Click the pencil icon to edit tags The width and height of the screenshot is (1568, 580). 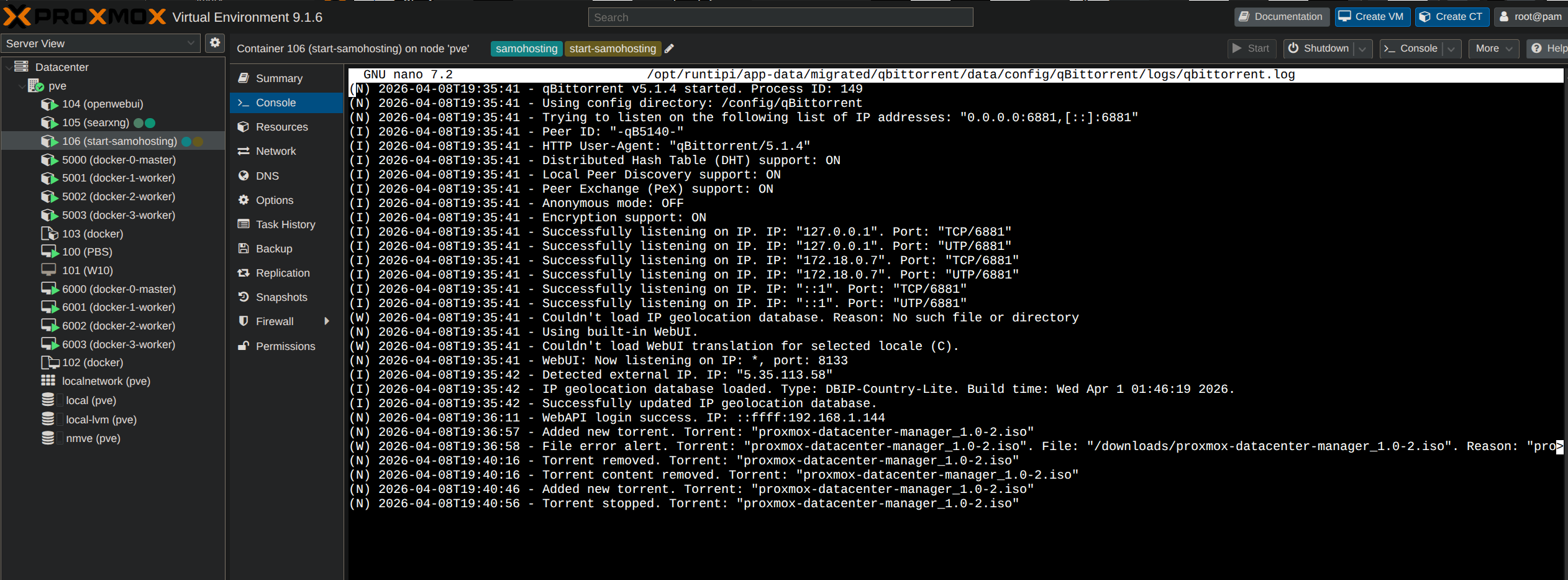(x=669, y=48)
